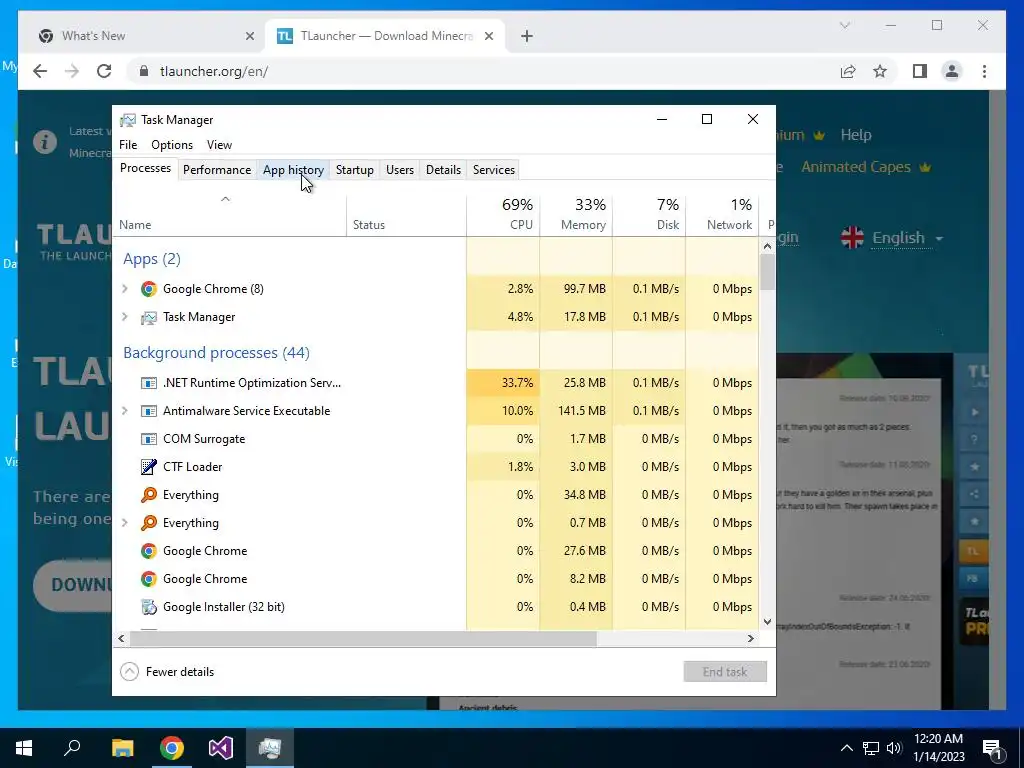Click the process list scroll down arrow
1024x768 pixels.
coord(767,622)
